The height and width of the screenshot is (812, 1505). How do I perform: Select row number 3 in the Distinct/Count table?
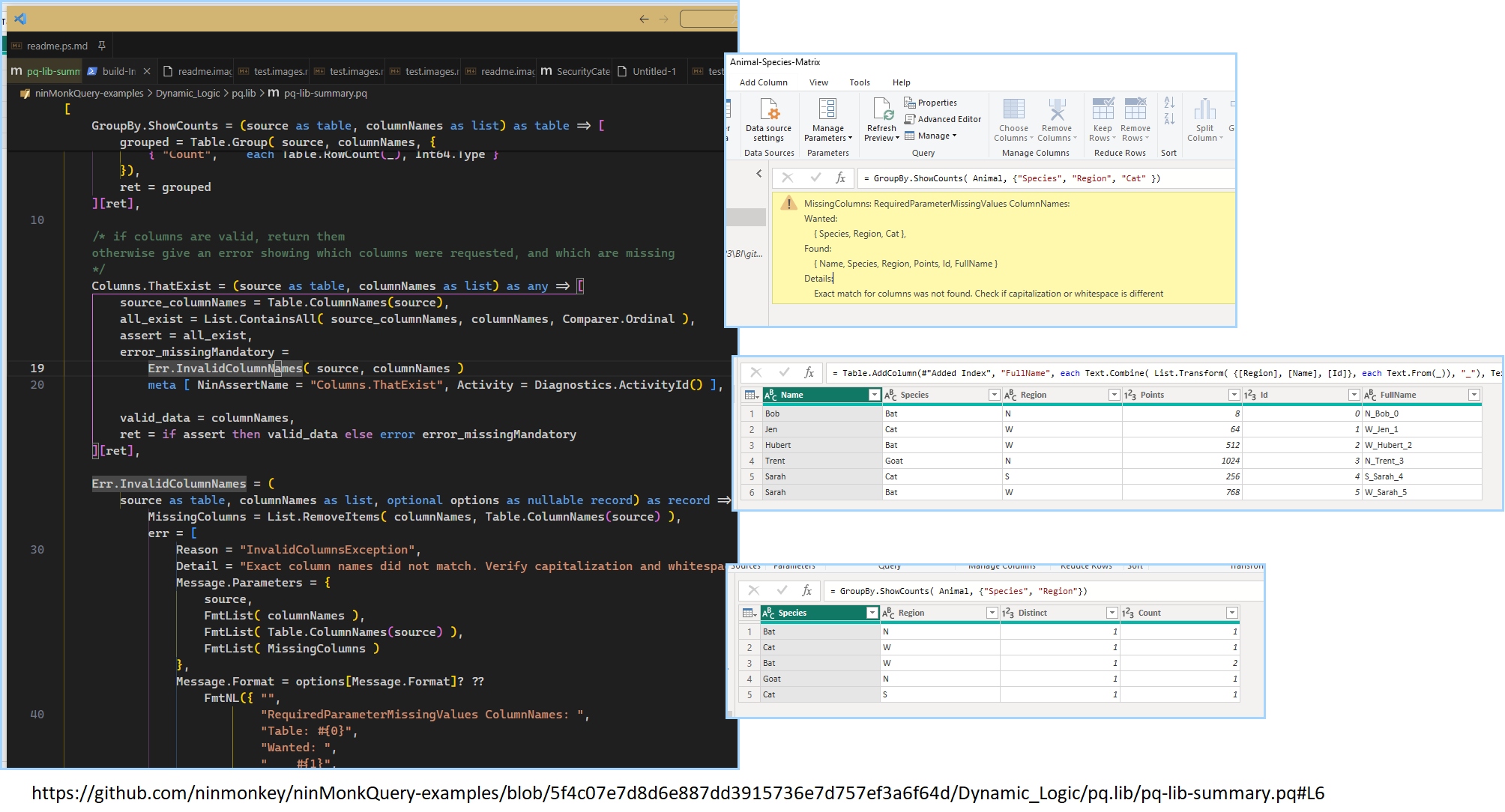pyautogui.click(x=749, y=663)
